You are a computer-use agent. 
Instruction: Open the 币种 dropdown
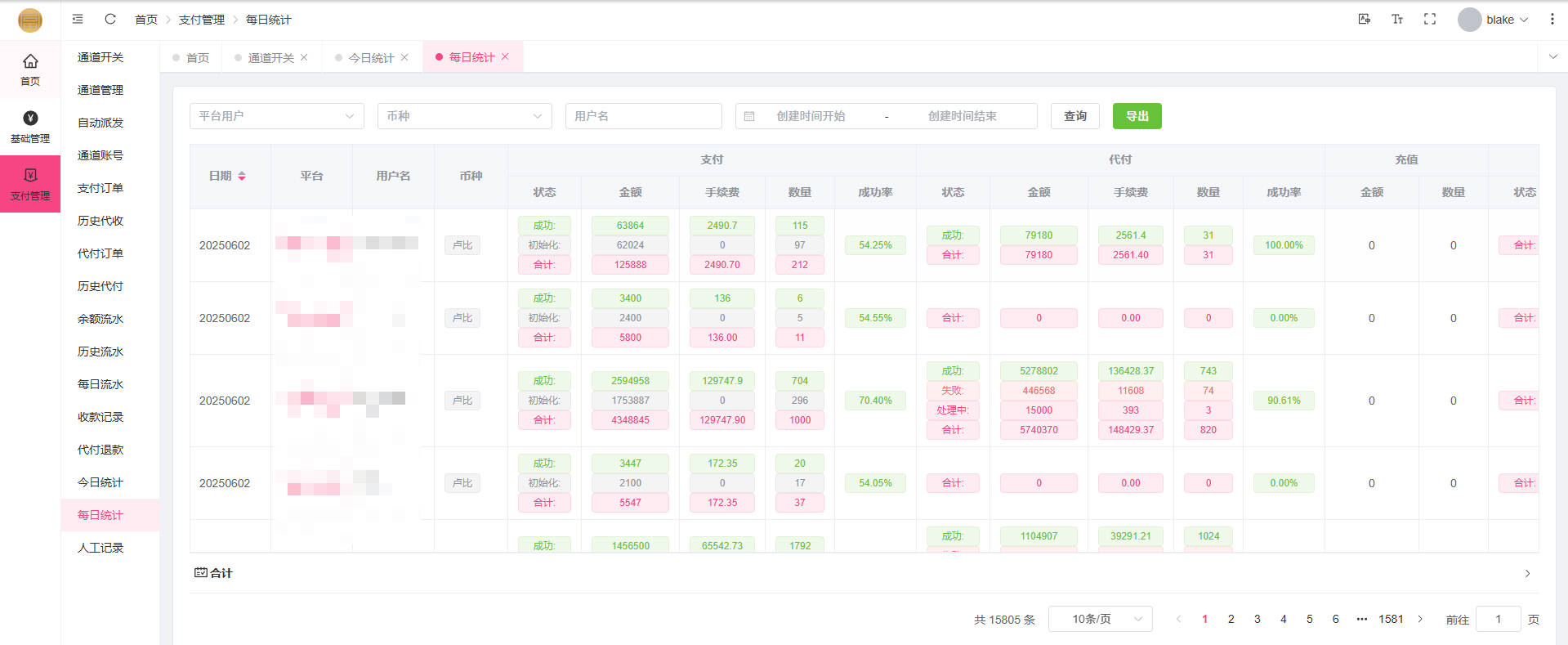(463, 116)
